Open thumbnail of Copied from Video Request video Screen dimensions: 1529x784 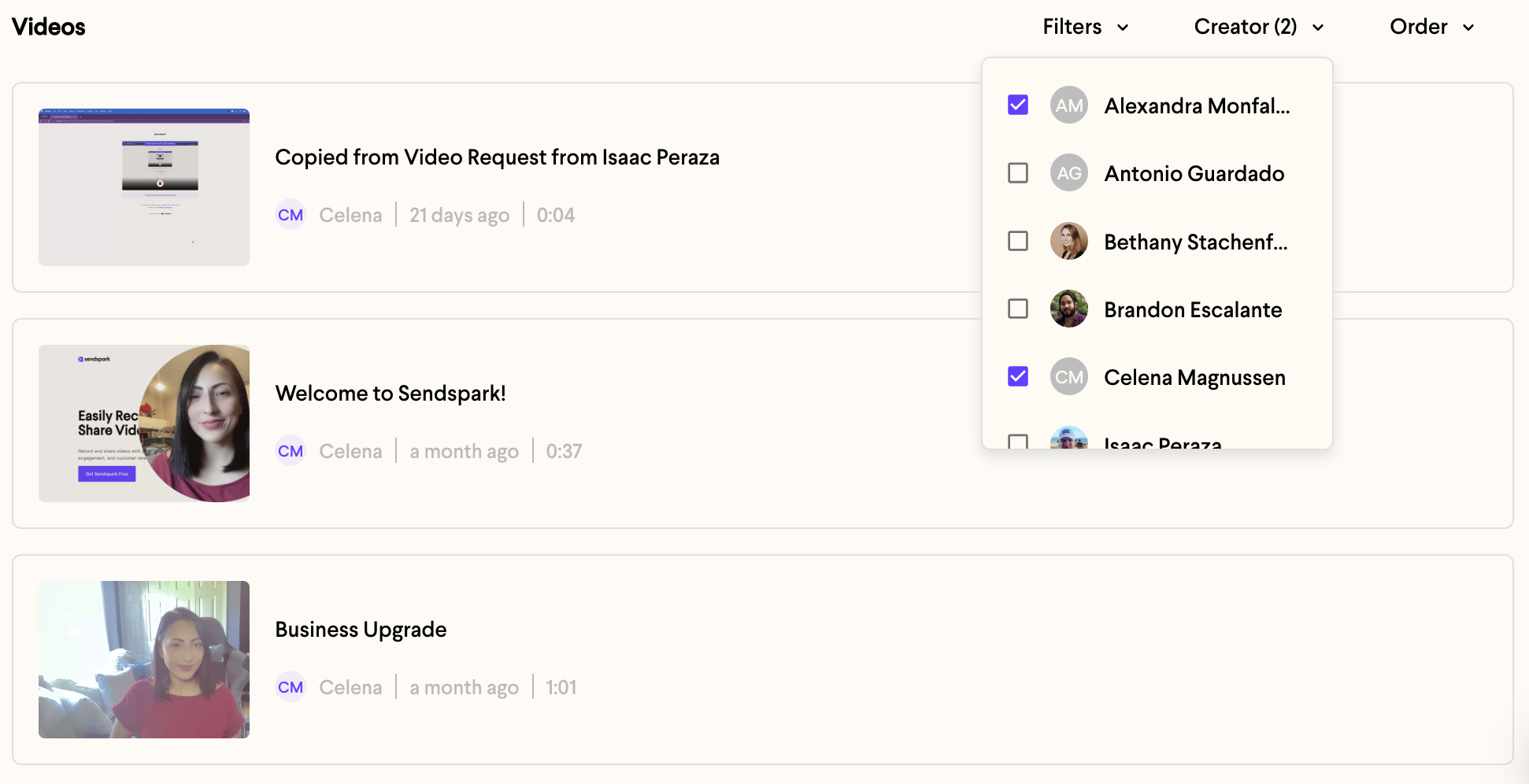(144, 187)
